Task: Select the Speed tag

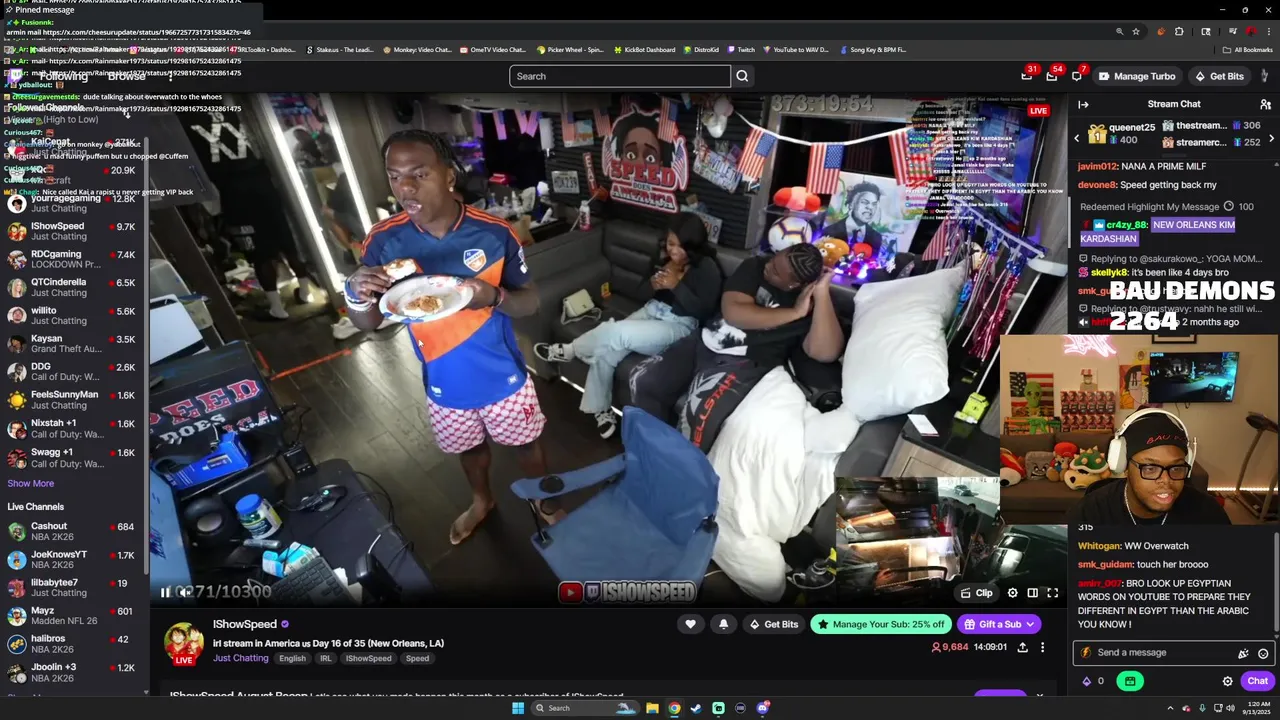Action: (x=417, y=658)
